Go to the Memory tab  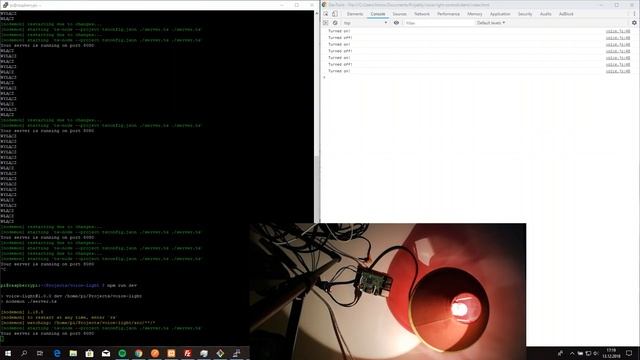[x=474, y=14]
